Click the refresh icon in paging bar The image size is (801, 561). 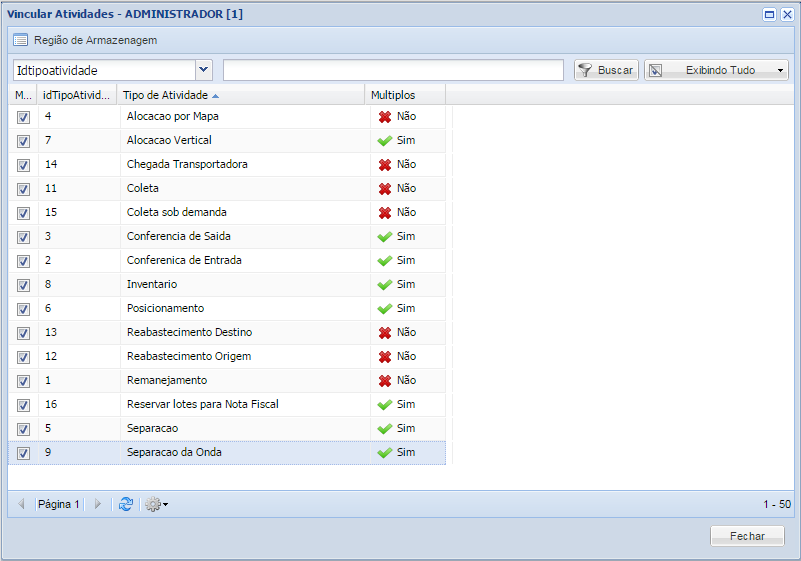point(125,504)
